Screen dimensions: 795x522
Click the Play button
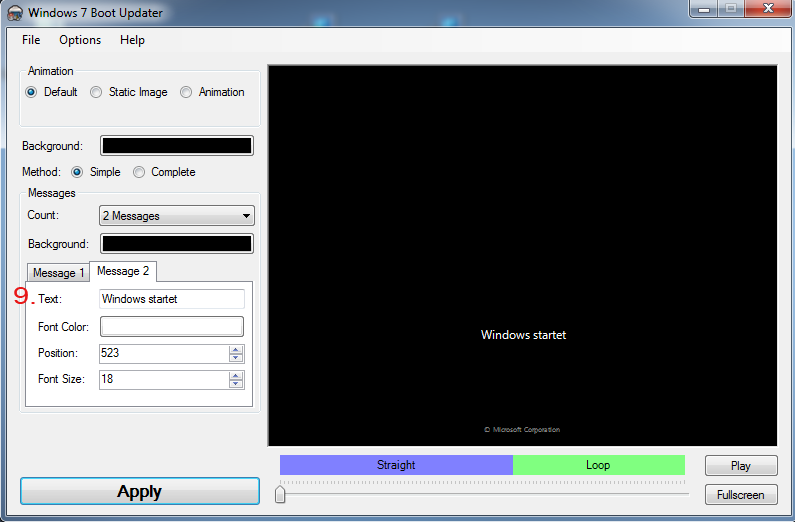pyautogui.click(x=741, y=466)
